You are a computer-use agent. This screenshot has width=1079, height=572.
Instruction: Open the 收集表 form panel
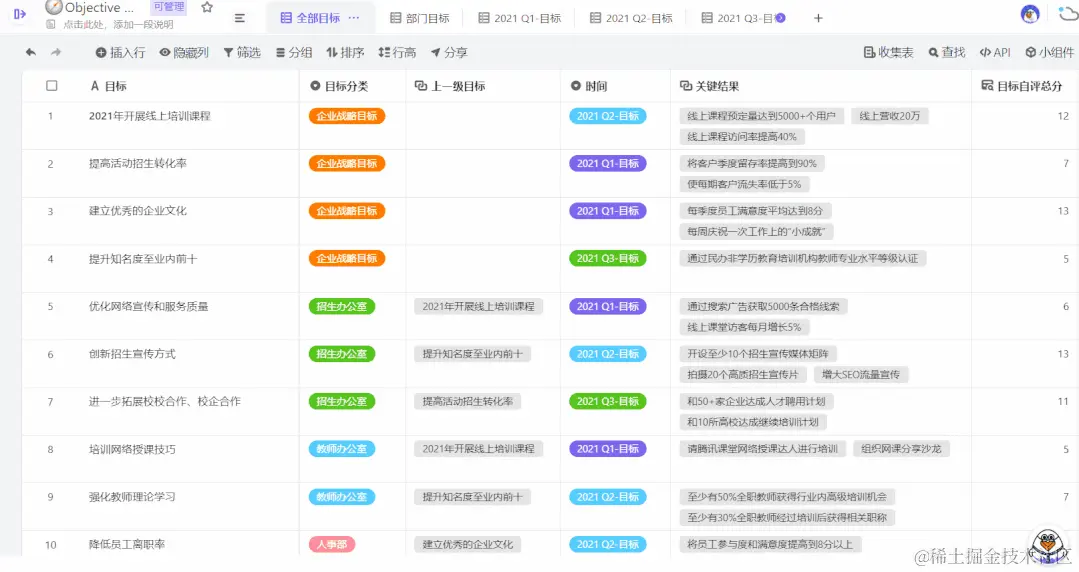pyautogui.click(x=888, y=52)
